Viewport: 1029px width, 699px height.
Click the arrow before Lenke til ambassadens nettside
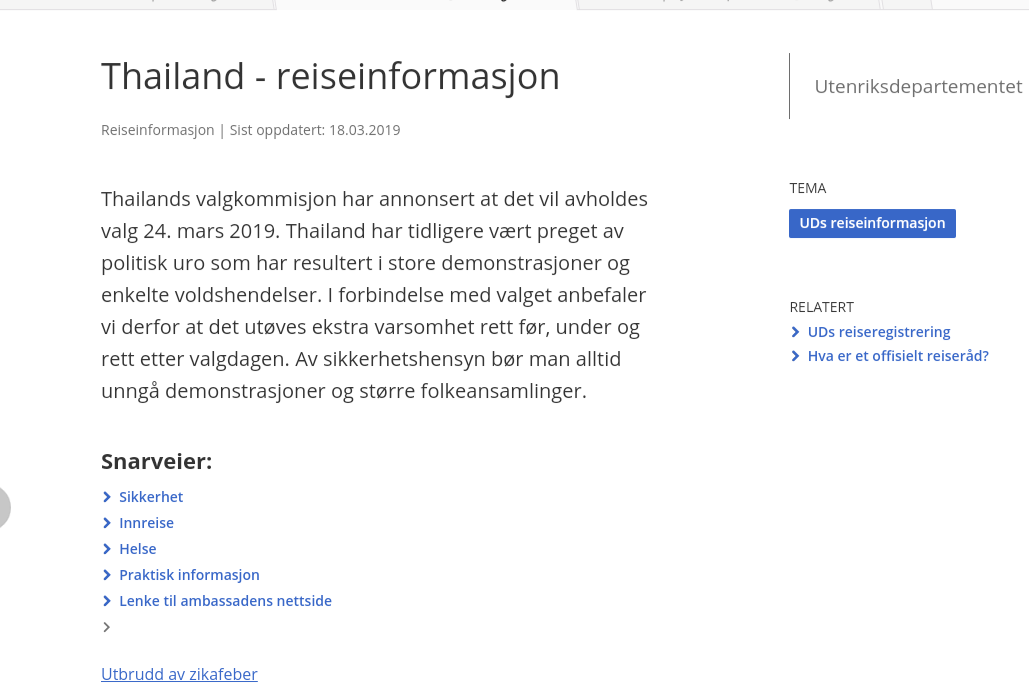click(107, 601)
